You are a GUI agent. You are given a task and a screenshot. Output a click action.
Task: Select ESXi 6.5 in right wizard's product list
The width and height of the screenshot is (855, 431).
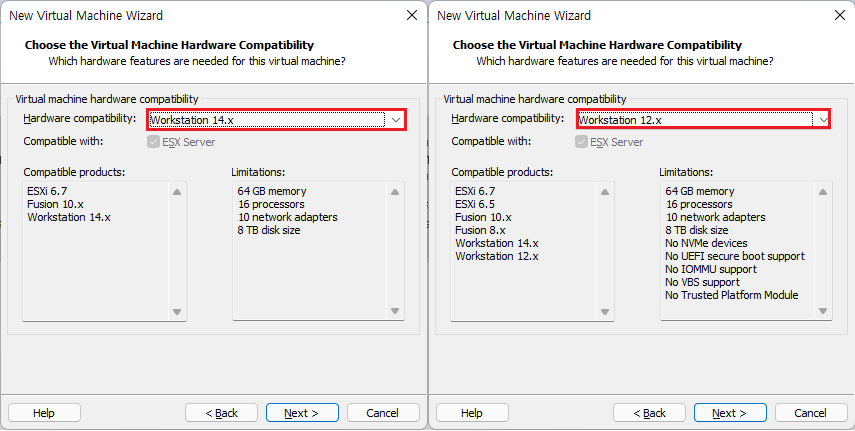point(475,204)
